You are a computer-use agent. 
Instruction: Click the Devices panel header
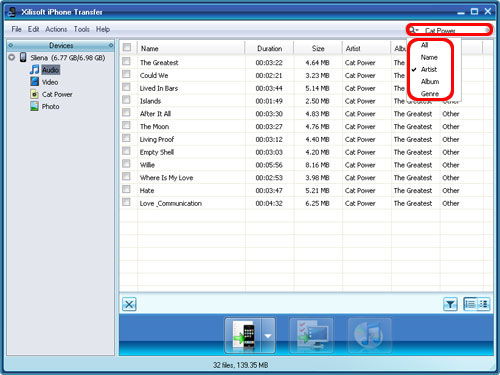pos(61,45)
